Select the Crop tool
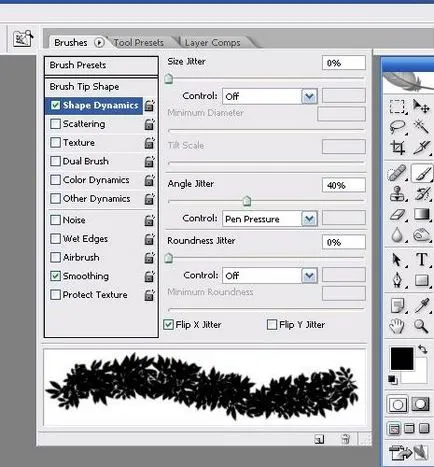434x467 pixels. point(397,147)
